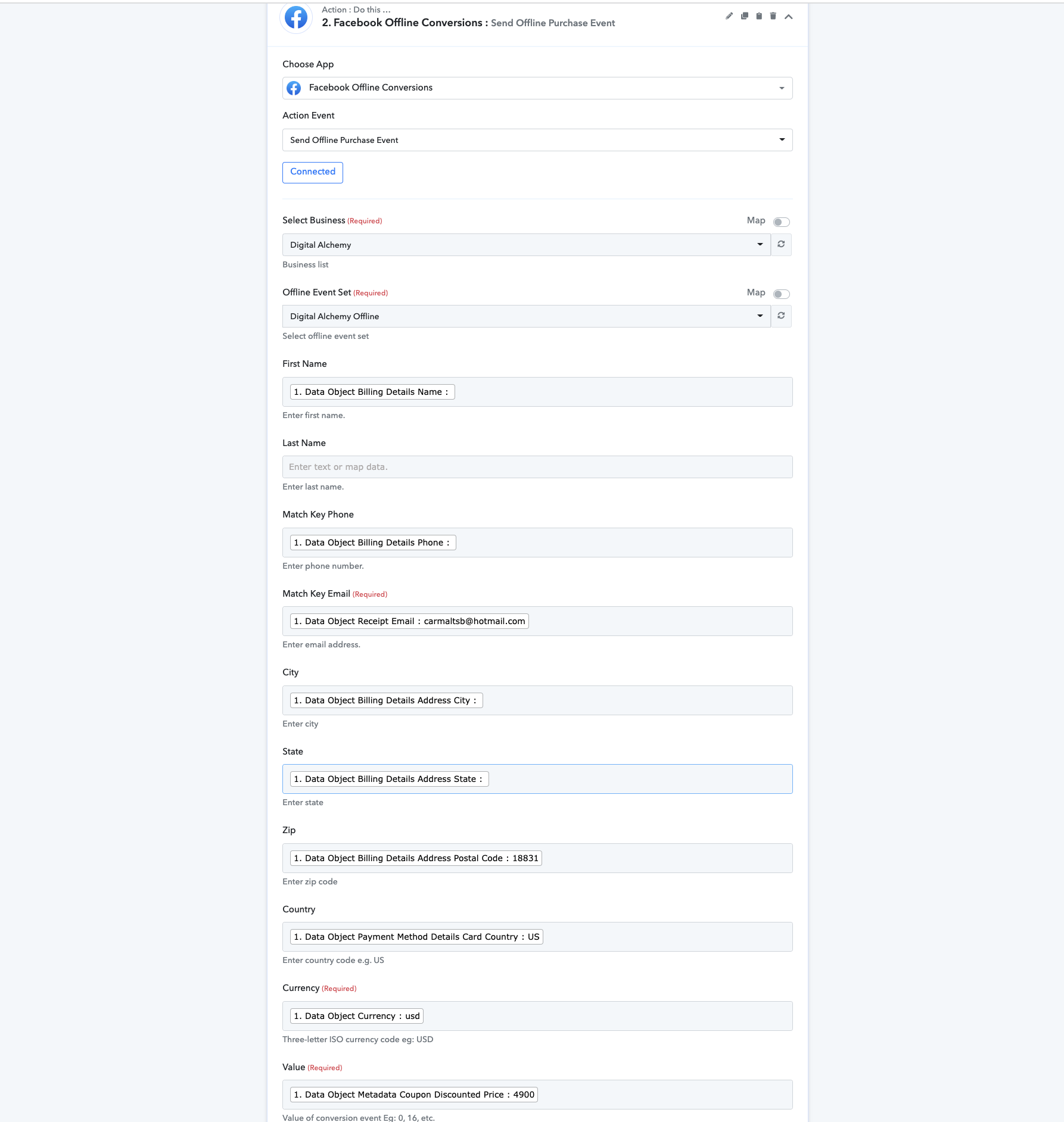Click the clipboard paste icon in header
The height and width of the screenshot is (1122, 1064).
coord(759,16)
